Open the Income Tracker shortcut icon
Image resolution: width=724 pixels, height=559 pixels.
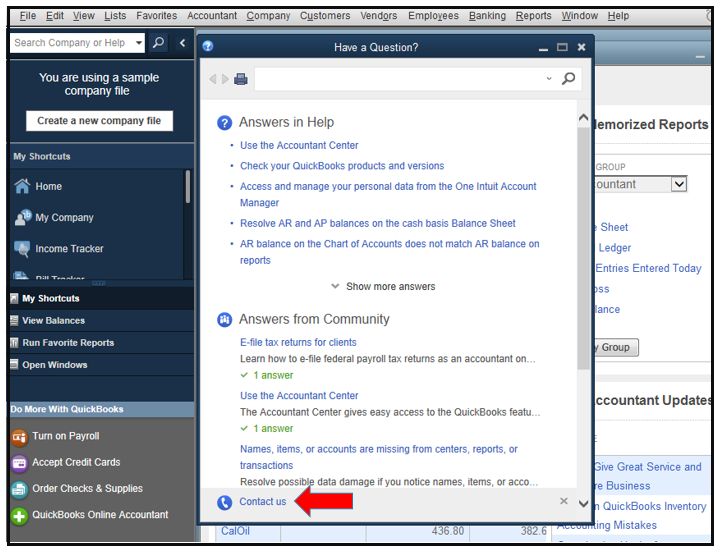[22, 248]
